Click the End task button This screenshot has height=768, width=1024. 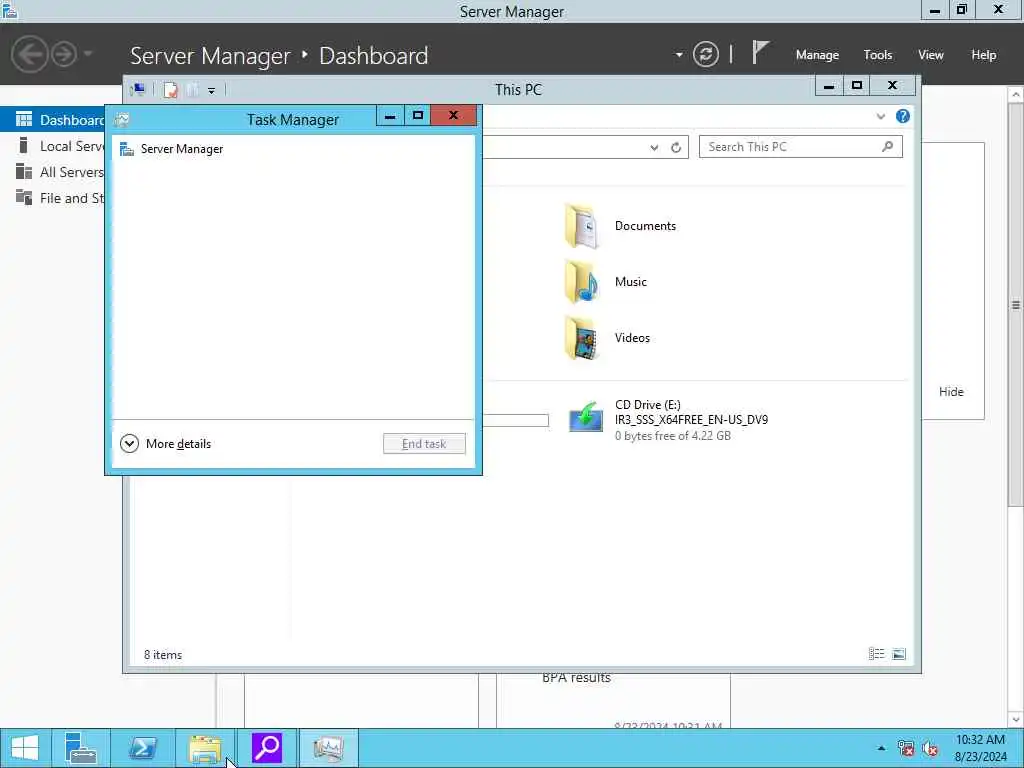[x=424, y=444]
